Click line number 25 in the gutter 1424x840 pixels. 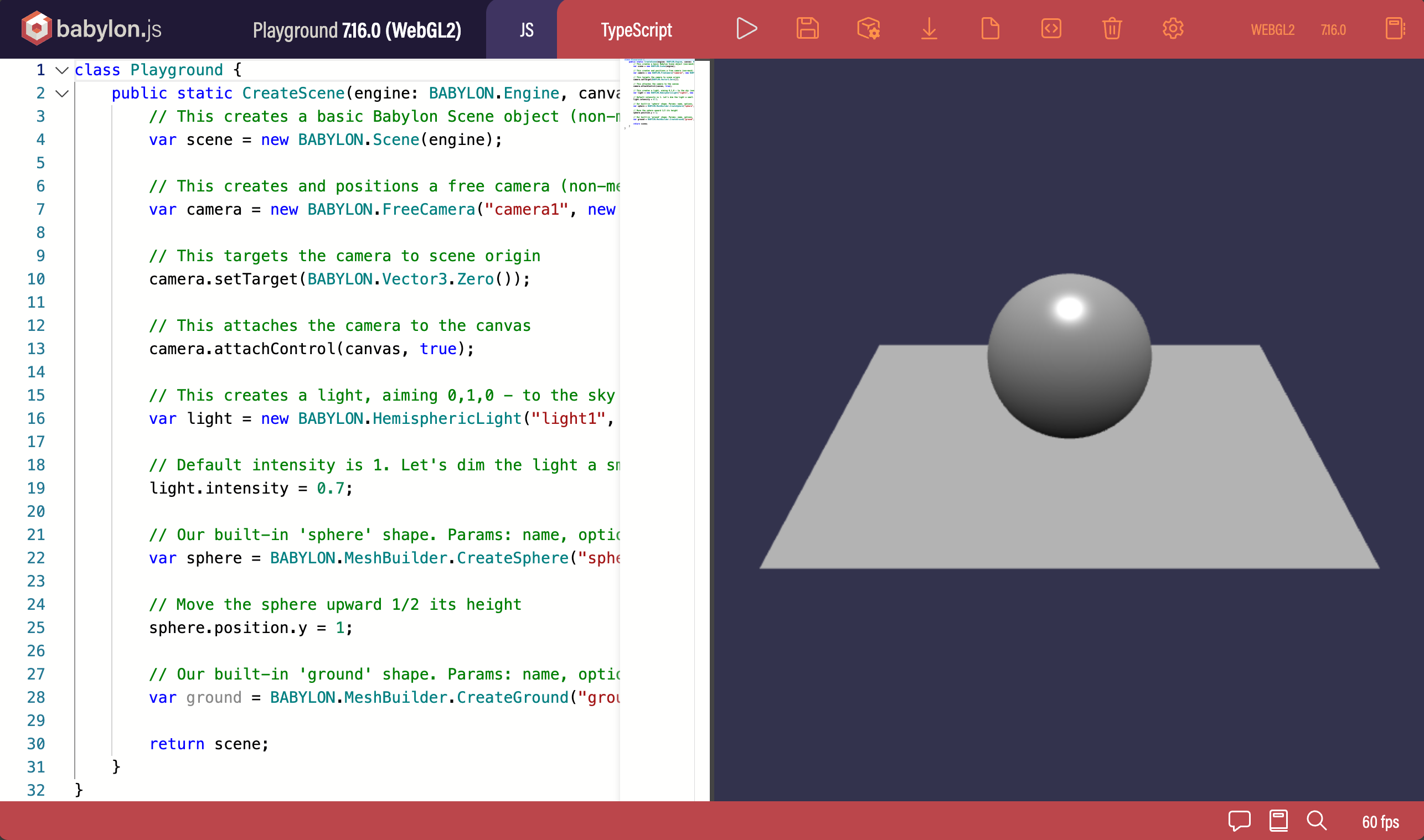[36, 627]
